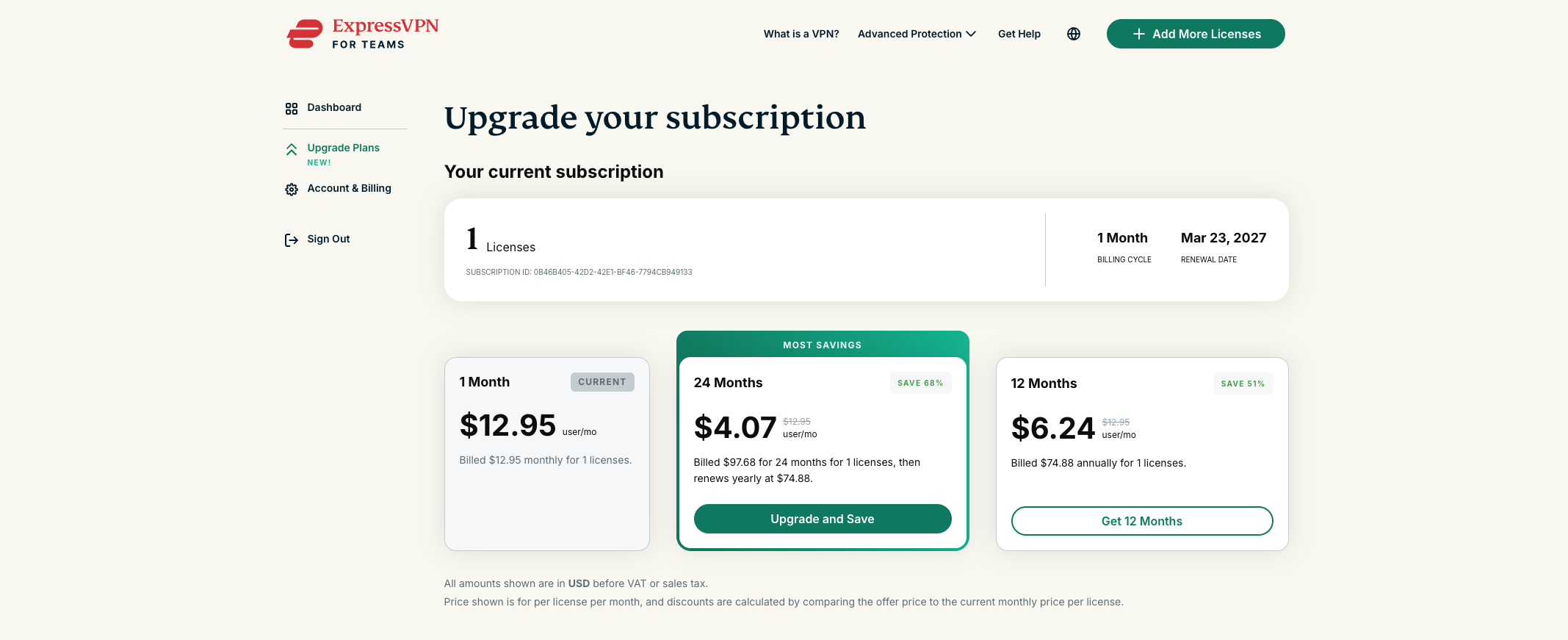Click the ExpressVPN logo icon
Viewport: 1568px width, 640px height.
point(304,34)
